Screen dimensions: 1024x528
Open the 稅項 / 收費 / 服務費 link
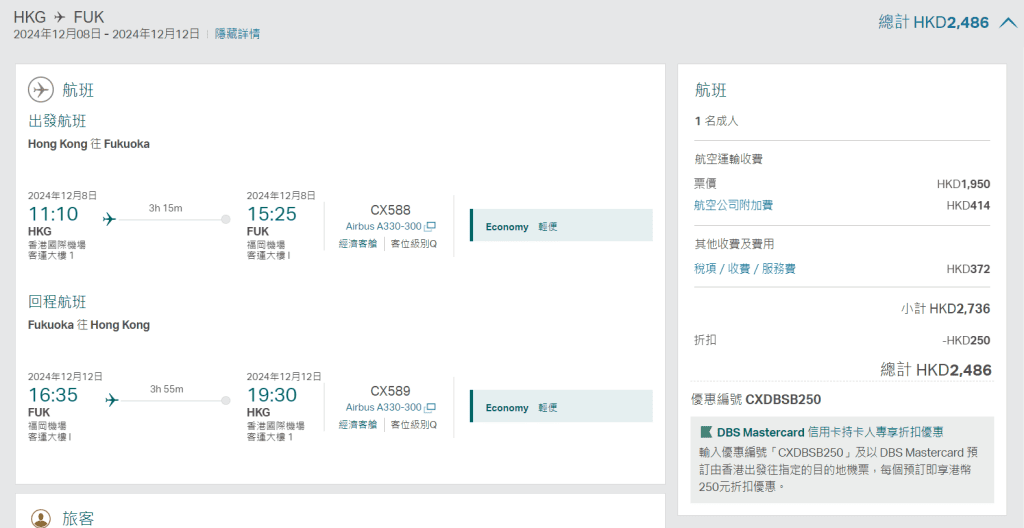pos(744,269)
